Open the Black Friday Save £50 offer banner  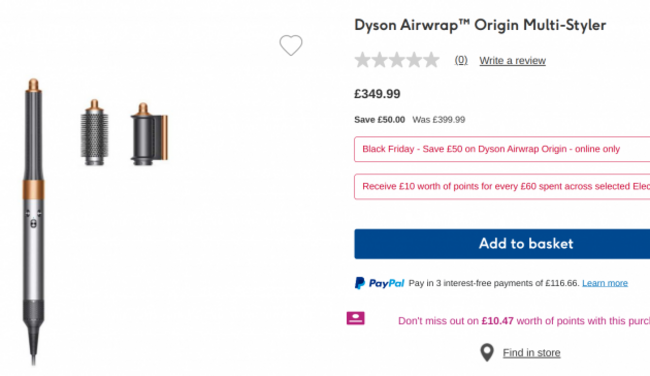[502, 149]
